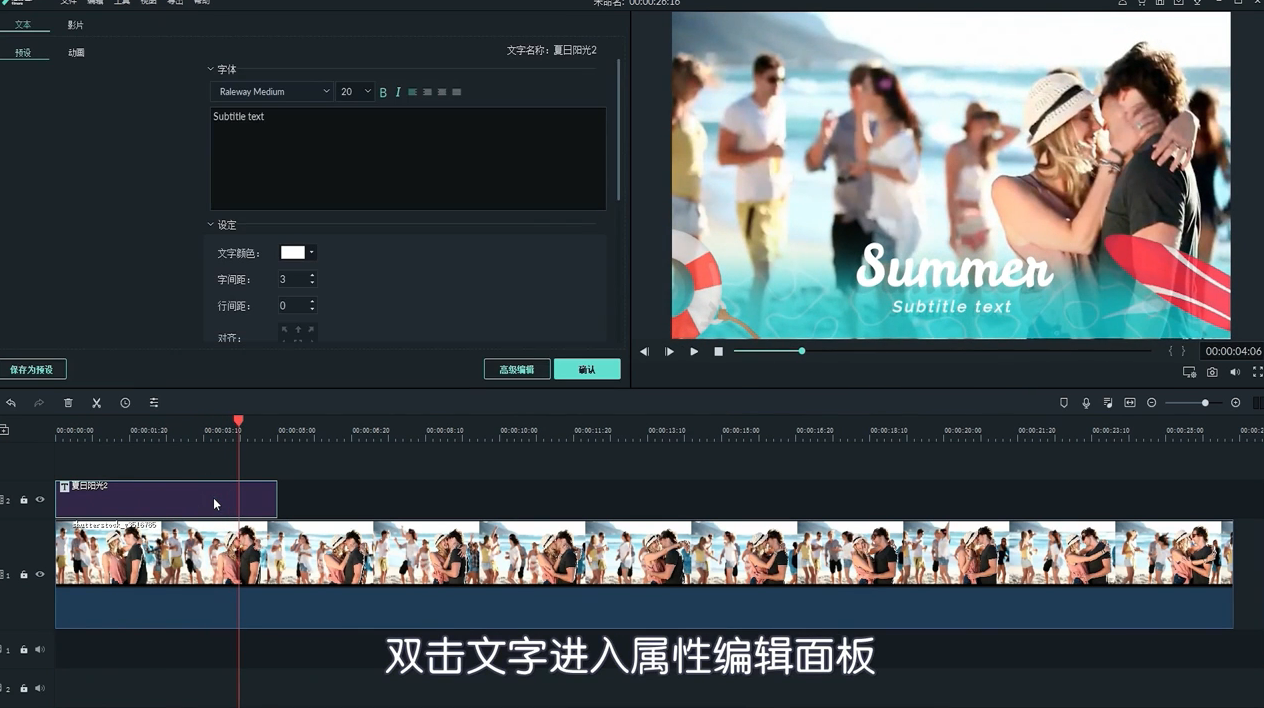This screenshot has width=1264, height=708.
Task: Open the Raleway Medium font dropdown
Action: pos(272,92)
